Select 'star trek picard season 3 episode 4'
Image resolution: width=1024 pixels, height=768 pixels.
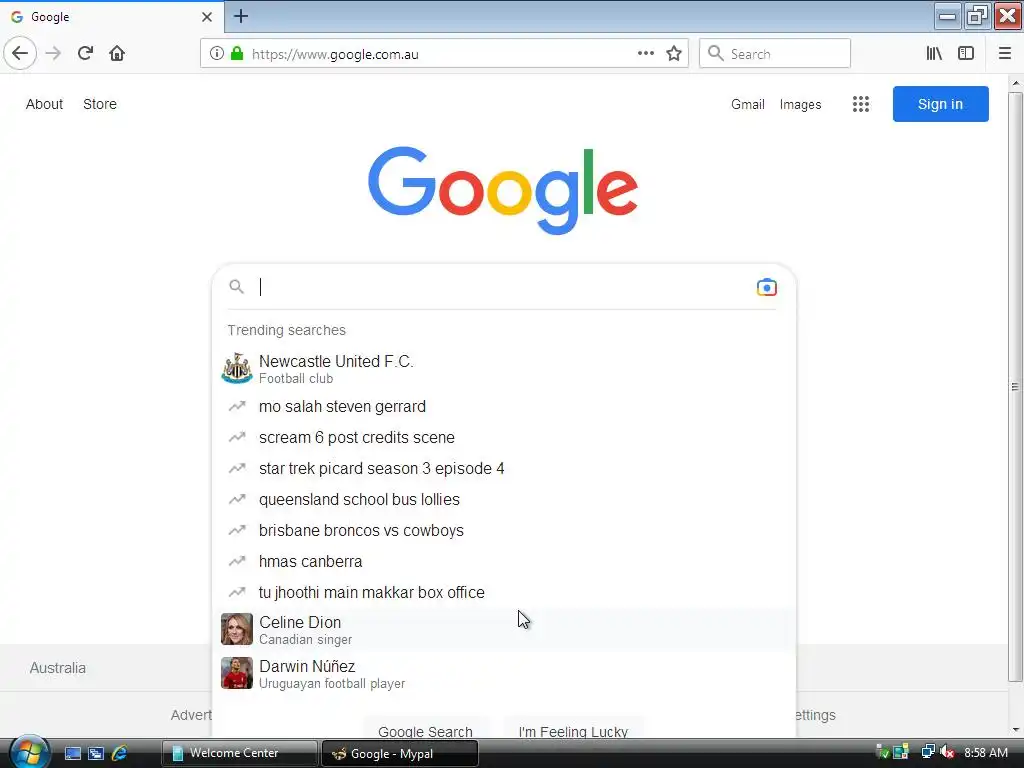point(504,468)
